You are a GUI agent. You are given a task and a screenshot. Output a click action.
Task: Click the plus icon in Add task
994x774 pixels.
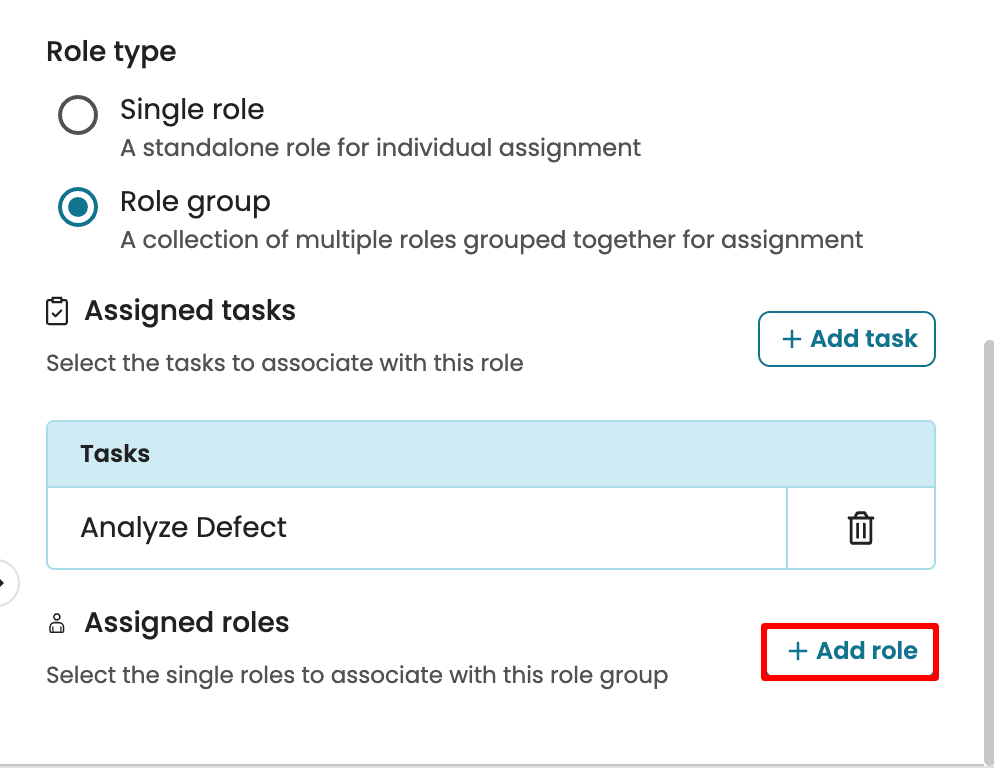coord(792,339)
